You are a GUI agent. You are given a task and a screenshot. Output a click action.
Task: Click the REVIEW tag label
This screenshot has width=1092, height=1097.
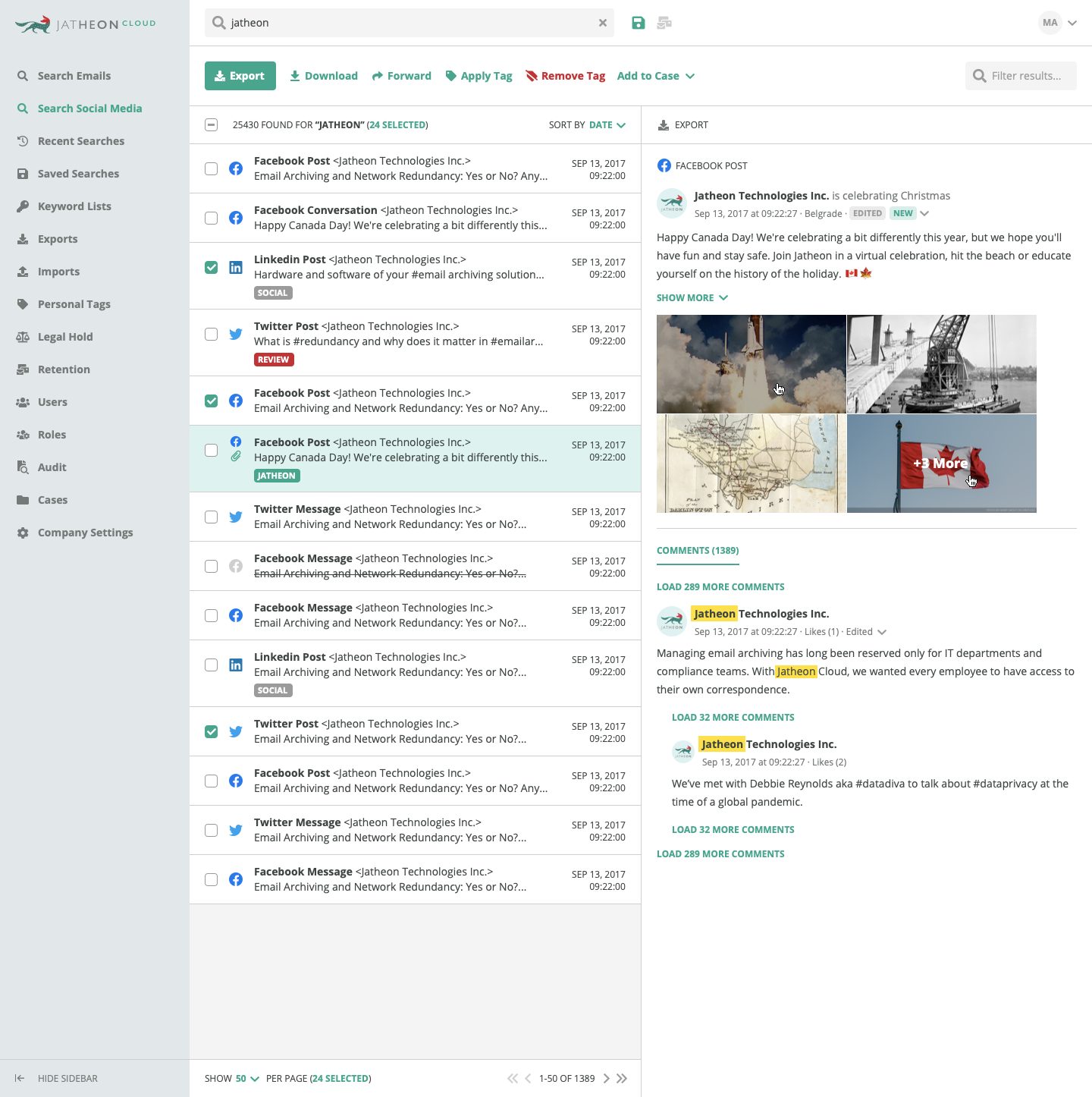click(x=274, y=360)
